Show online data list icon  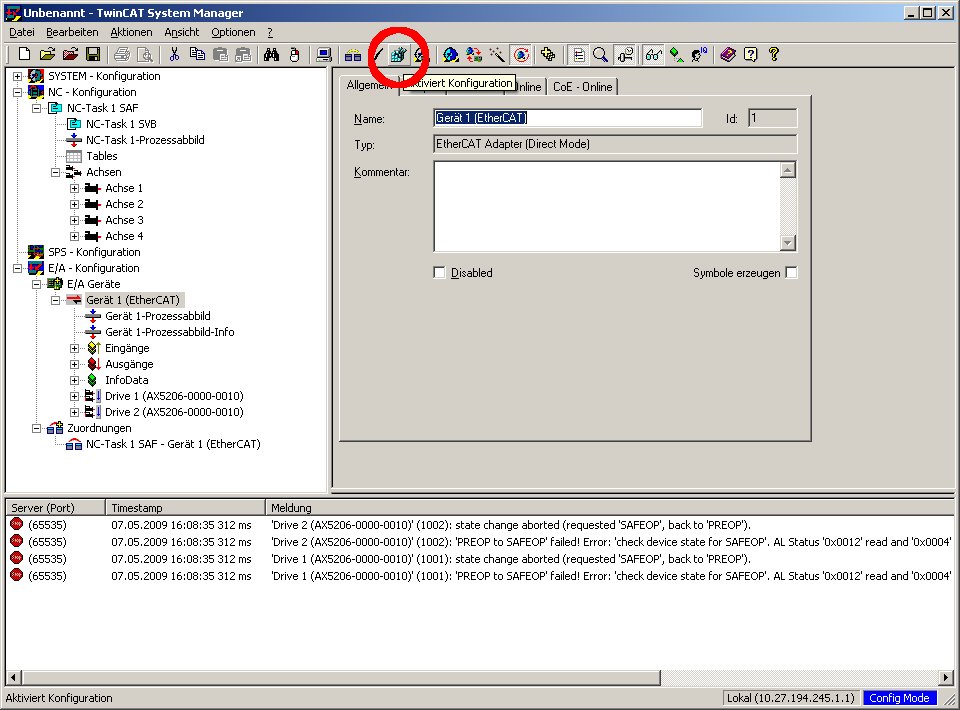point(578,54)
